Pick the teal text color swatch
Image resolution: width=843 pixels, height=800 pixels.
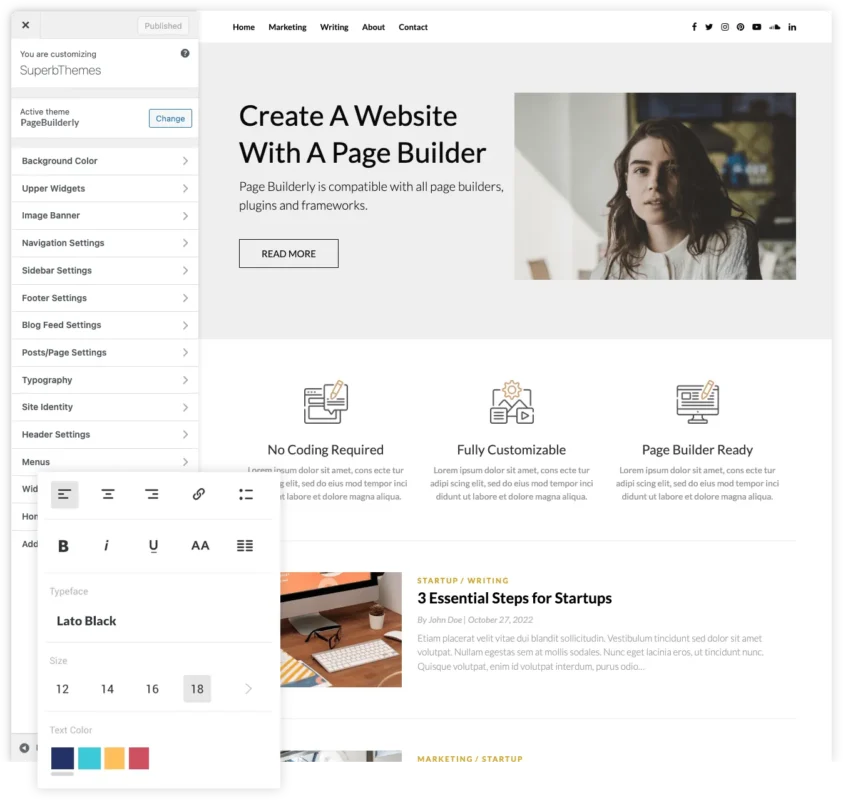[x=91, y=758]
